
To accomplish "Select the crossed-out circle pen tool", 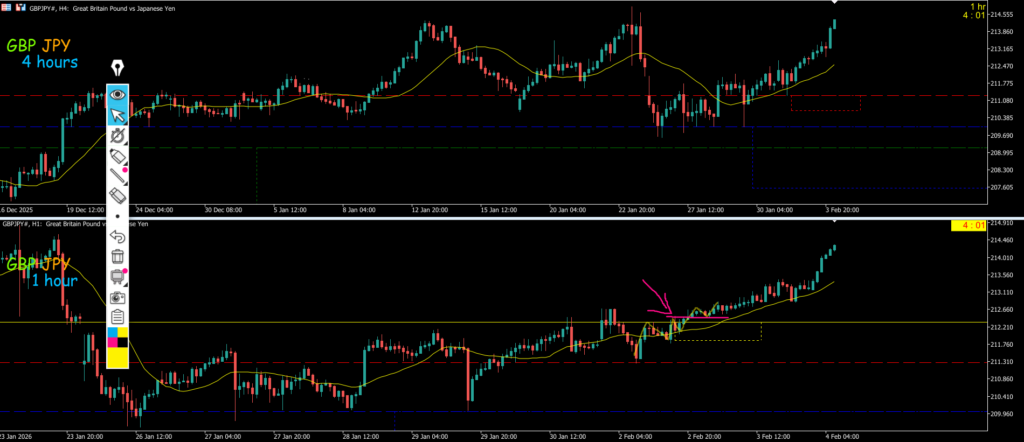I will click(118, 135).
